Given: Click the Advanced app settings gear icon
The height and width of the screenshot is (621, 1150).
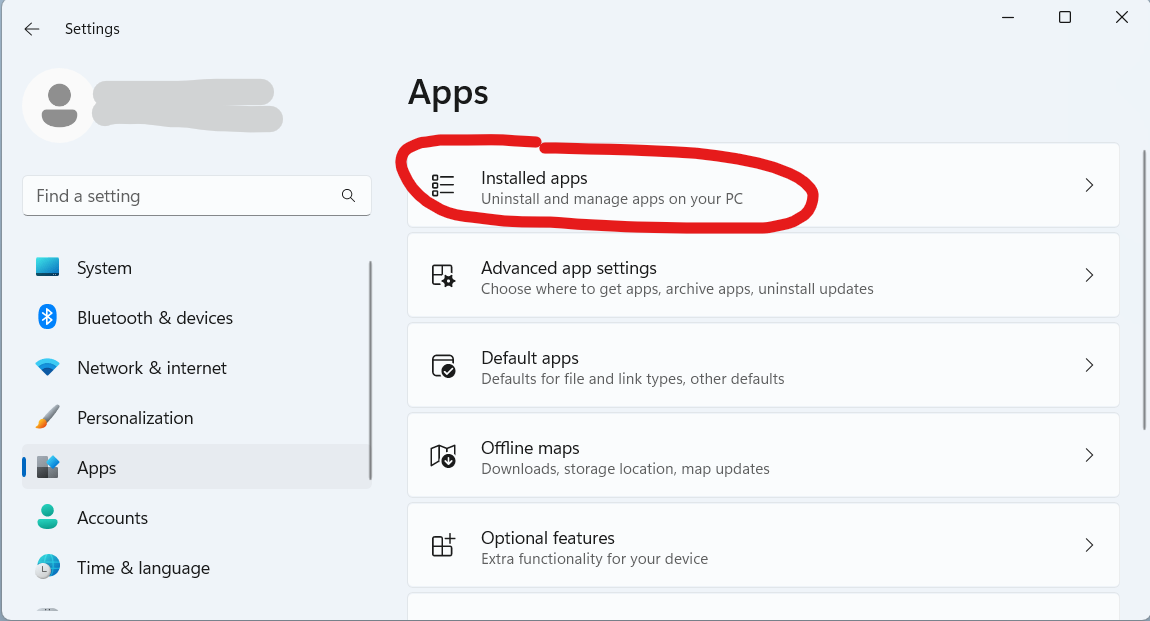Looking at the screenshot, I should pyautogui.click(x=442, y=276).
